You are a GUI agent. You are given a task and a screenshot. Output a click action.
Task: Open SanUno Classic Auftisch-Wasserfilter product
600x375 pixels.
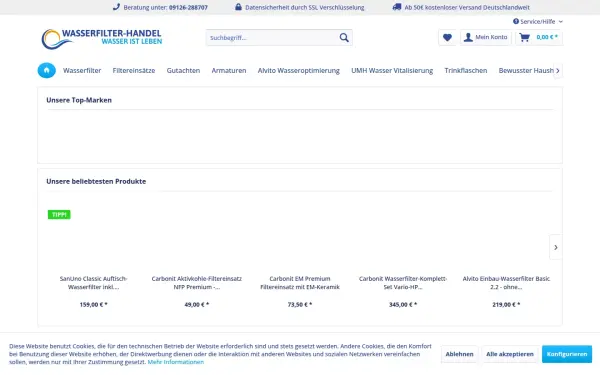point(93,283)
